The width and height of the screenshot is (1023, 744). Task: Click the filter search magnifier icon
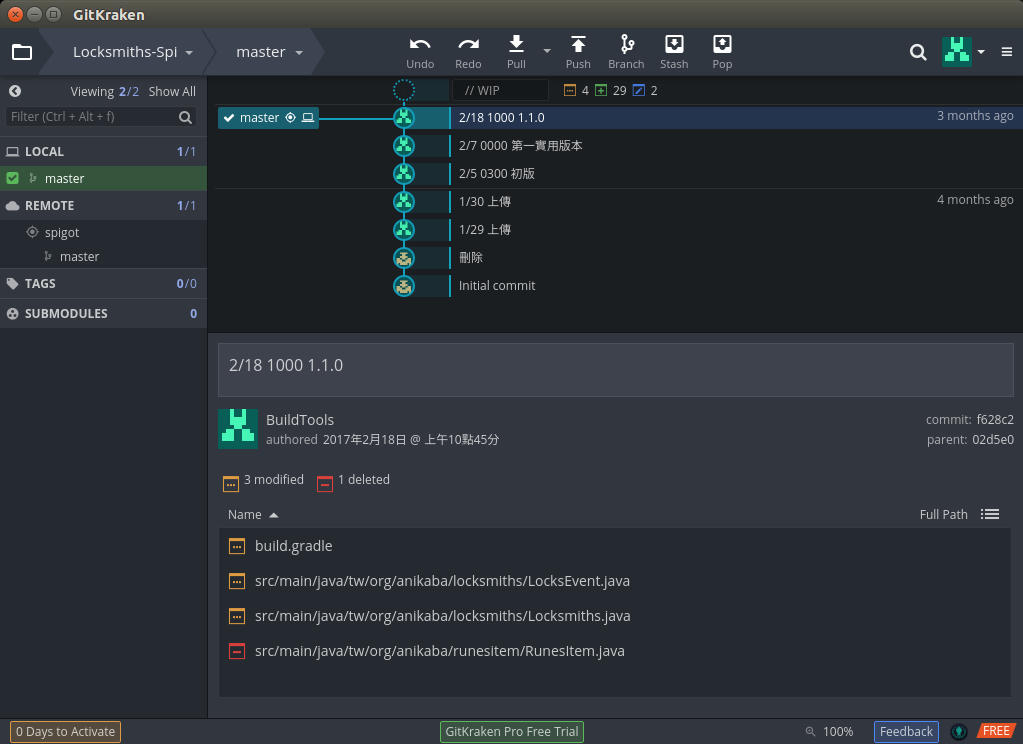(x=185, y=117)
